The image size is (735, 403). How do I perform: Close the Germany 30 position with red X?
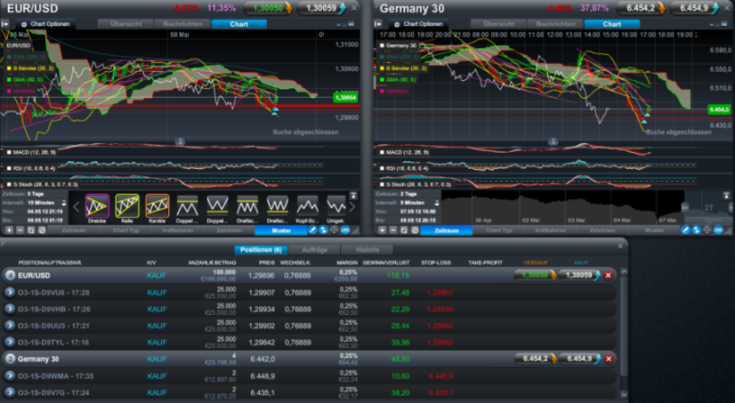click(608, 359)
